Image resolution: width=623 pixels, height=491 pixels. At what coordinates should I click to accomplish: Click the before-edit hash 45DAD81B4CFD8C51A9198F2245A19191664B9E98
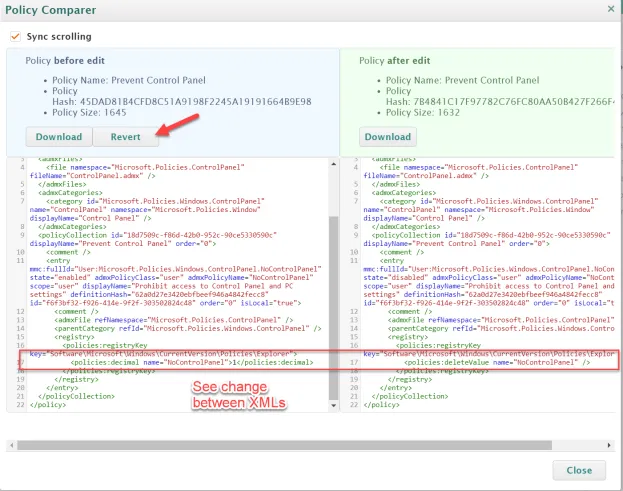[x=195, y=102]
